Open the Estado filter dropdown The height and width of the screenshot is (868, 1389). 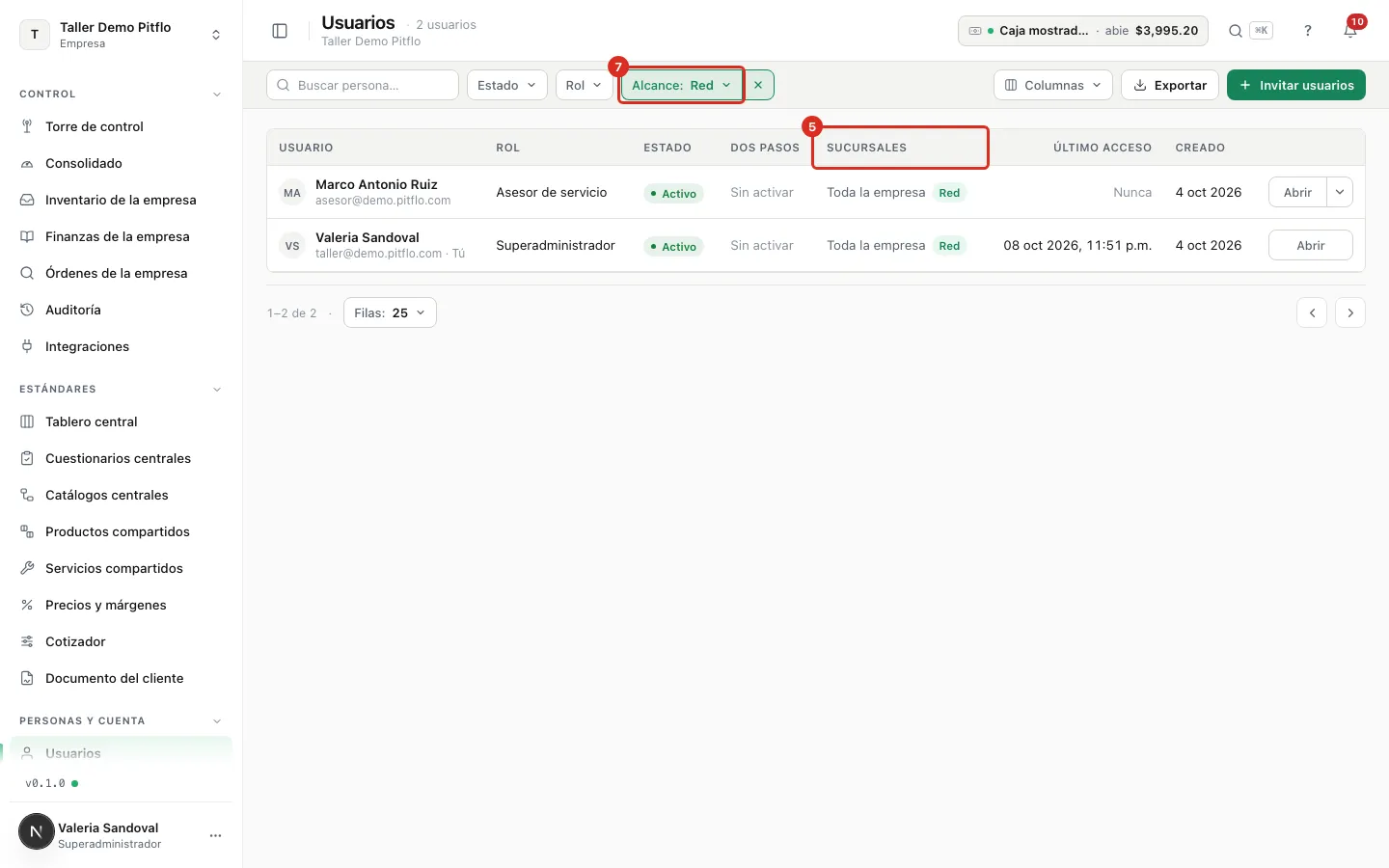[507, 85]
